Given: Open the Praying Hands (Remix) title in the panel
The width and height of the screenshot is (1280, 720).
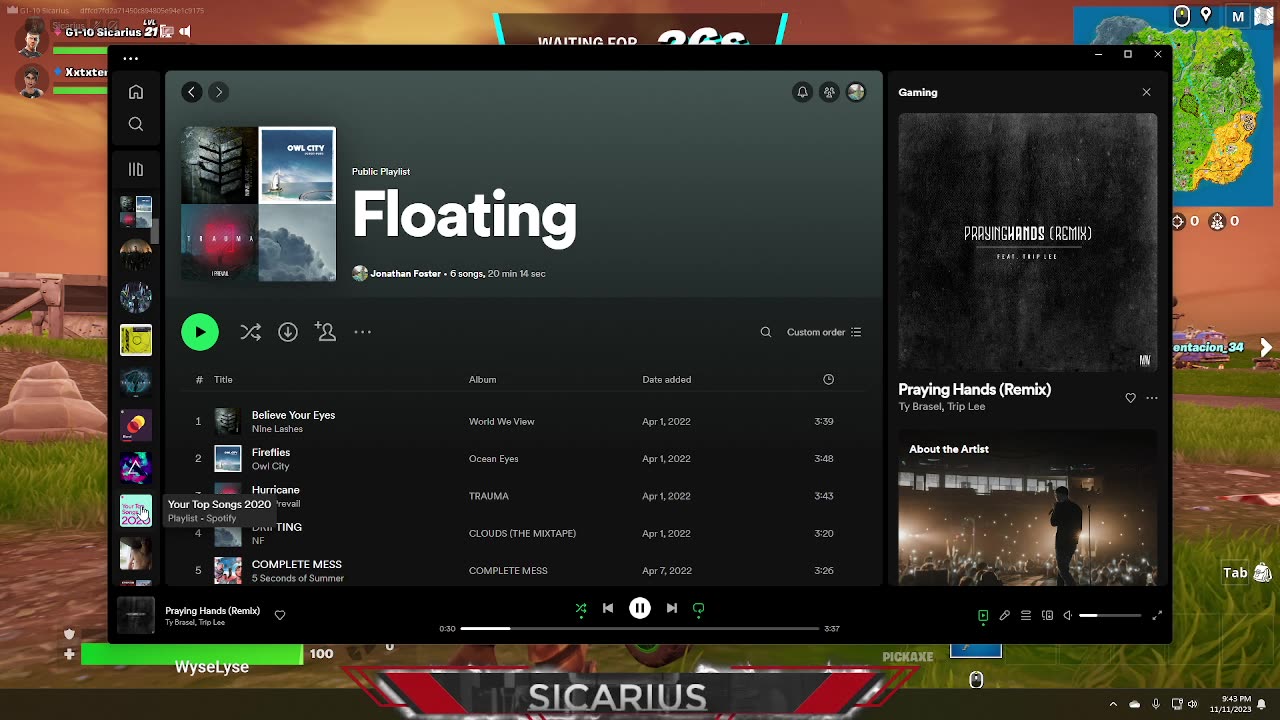Looking at the screenshot, I should pos(974,390).
